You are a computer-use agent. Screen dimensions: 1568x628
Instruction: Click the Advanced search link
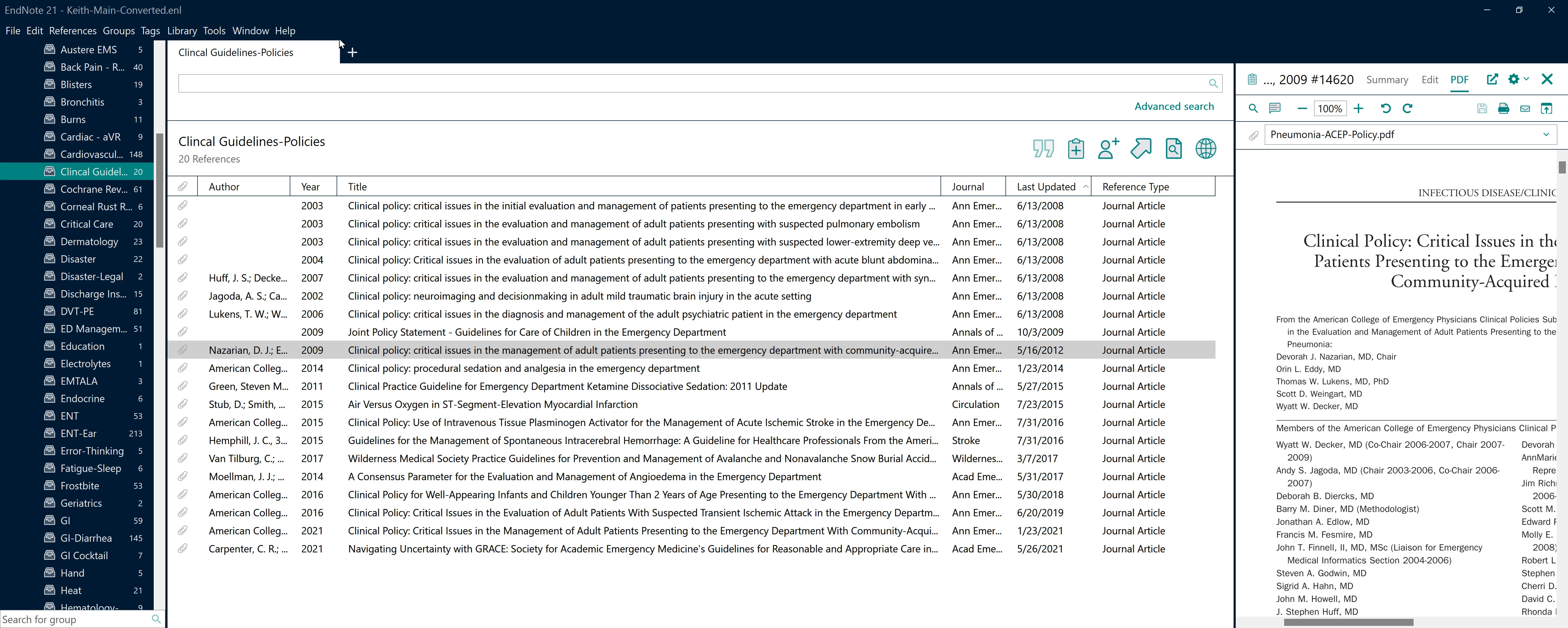(x=1174, y=107)
